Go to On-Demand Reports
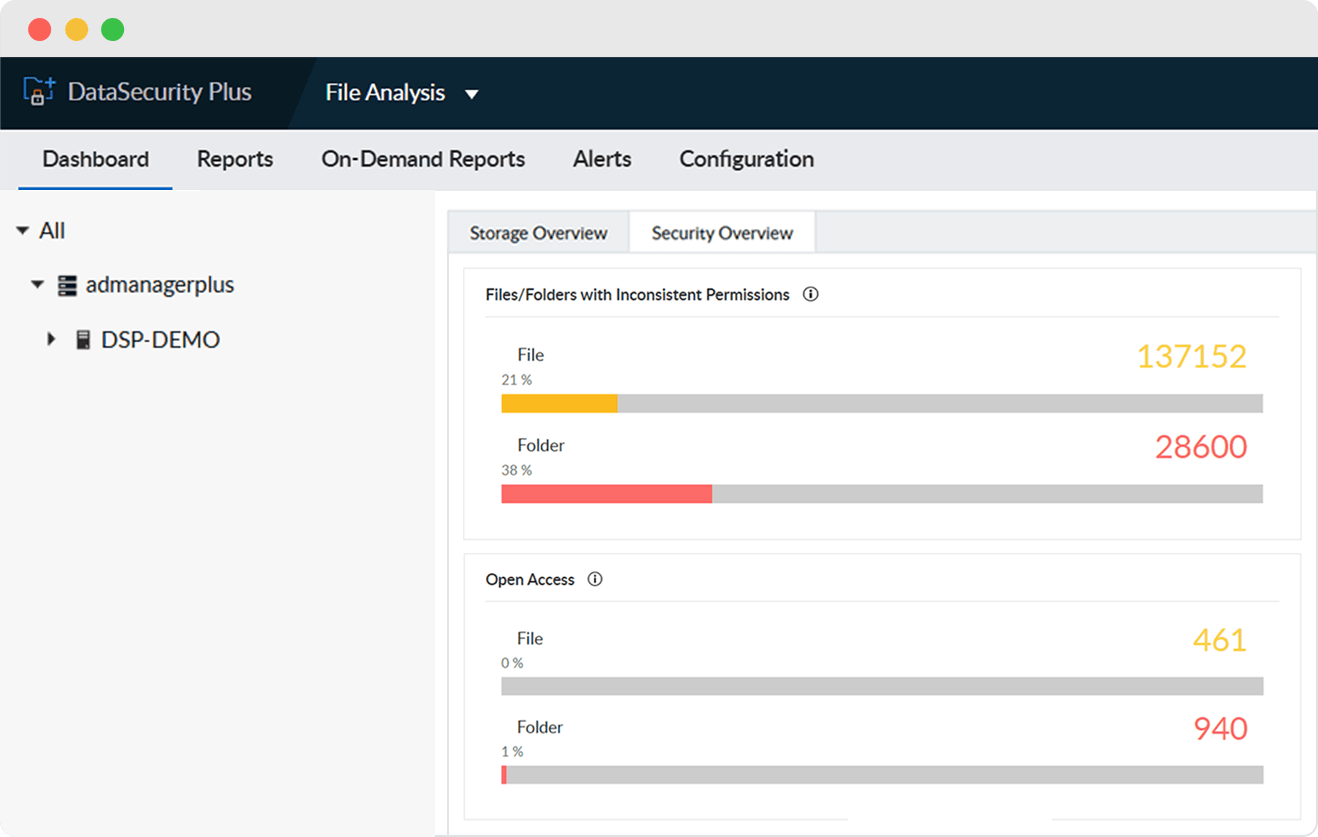 (x=423, y=159)
